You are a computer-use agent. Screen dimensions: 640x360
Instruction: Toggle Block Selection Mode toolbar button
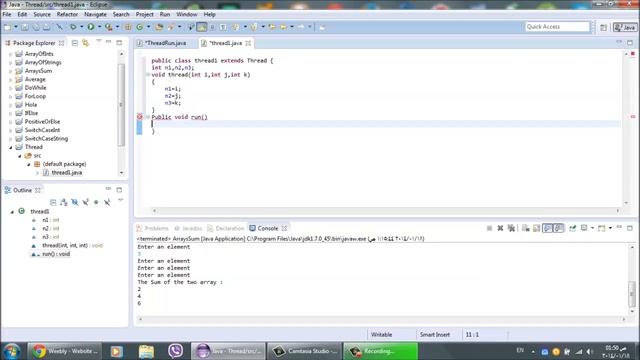pyautogui.click(x=212, y=27)
